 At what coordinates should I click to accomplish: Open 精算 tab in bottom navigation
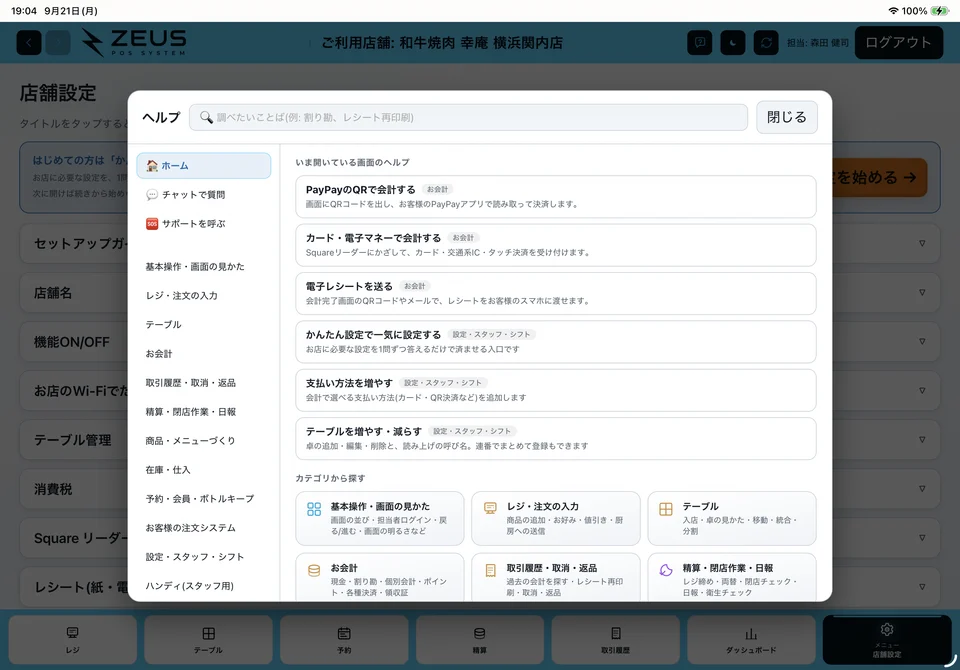(480, 640)
